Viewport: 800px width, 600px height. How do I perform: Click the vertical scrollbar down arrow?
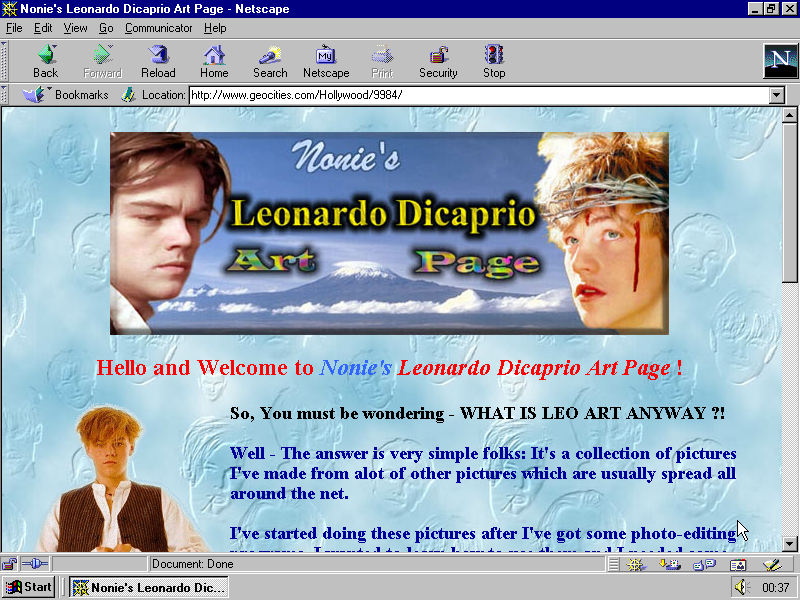790,543
